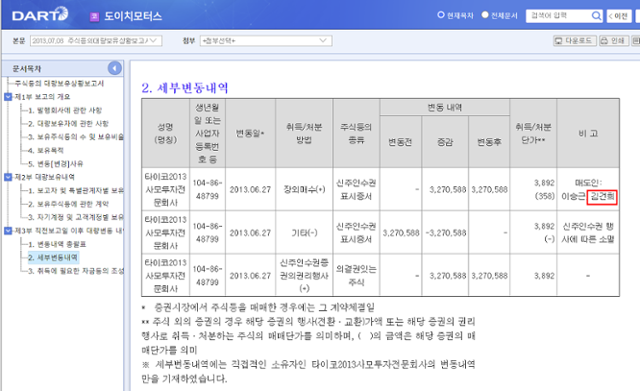
Task: Open 1. 발행회사에 관한 사항
Action: [65, 110]
